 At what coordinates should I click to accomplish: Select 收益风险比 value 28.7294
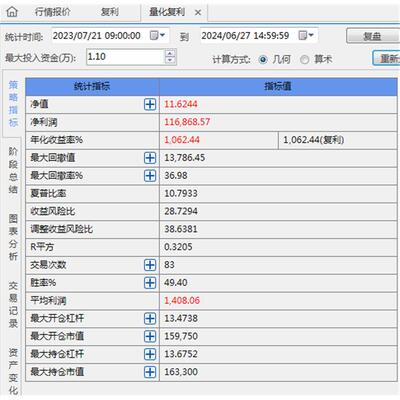[181, 211]
